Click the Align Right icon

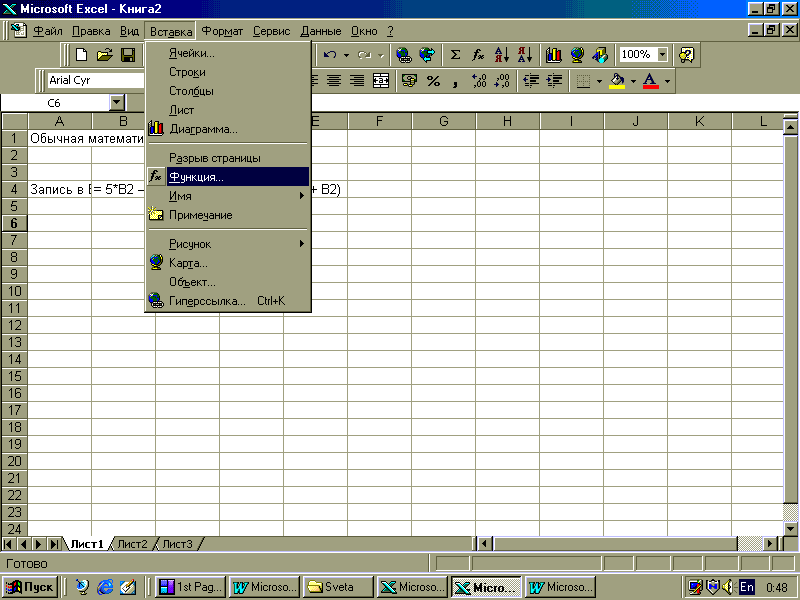(x=357, y=81)
